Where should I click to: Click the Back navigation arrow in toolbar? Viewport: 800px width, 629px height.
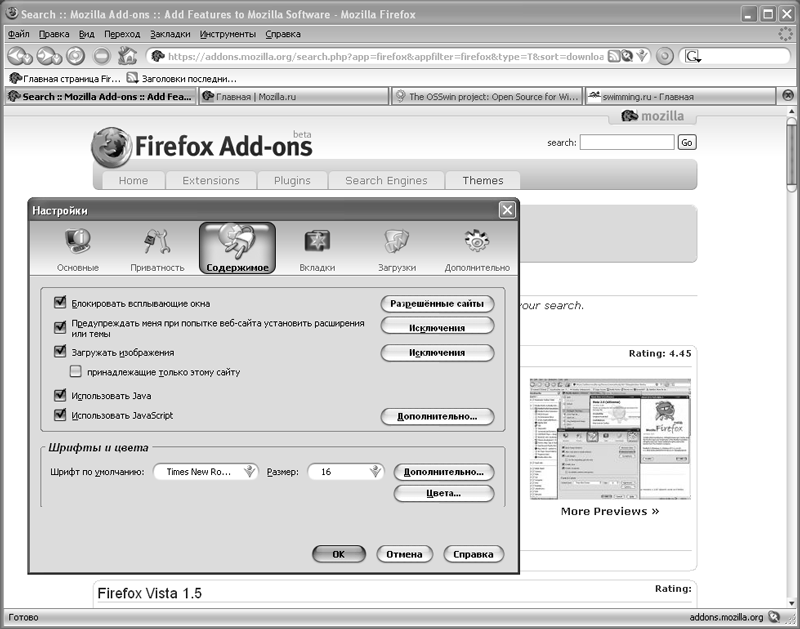[17, 56]
